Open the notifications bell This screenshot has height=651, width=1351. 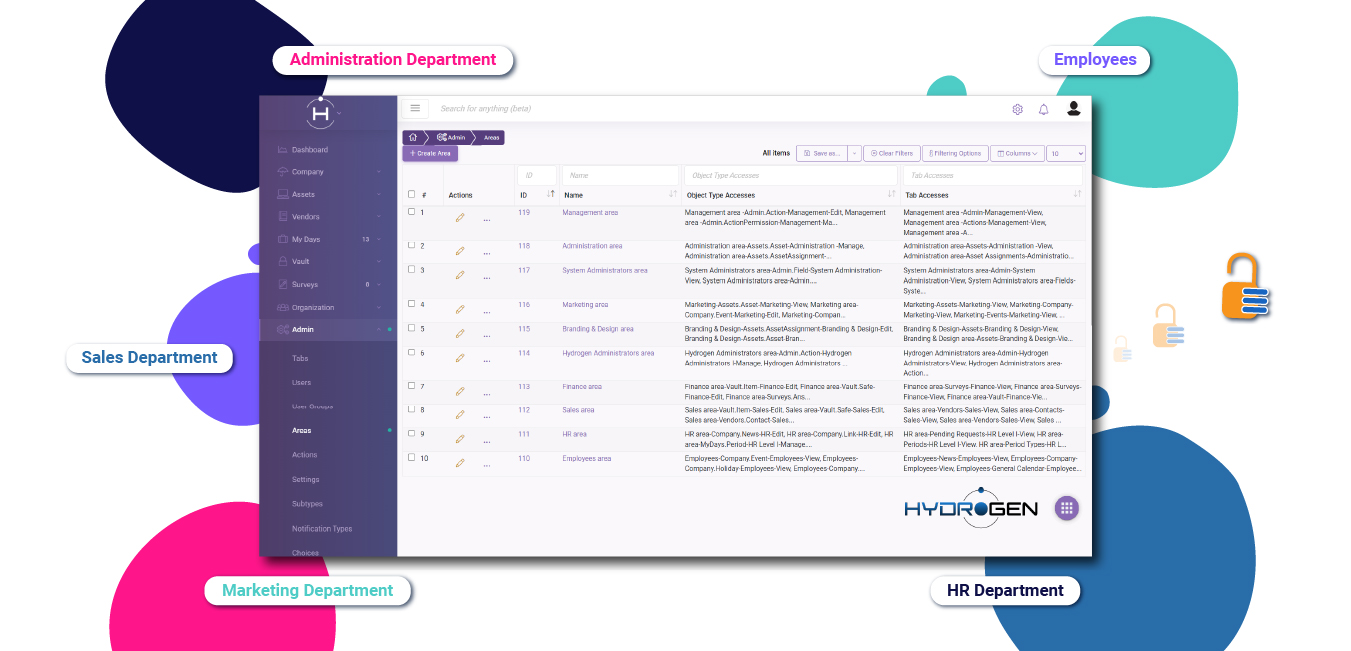click(1043, 109)
